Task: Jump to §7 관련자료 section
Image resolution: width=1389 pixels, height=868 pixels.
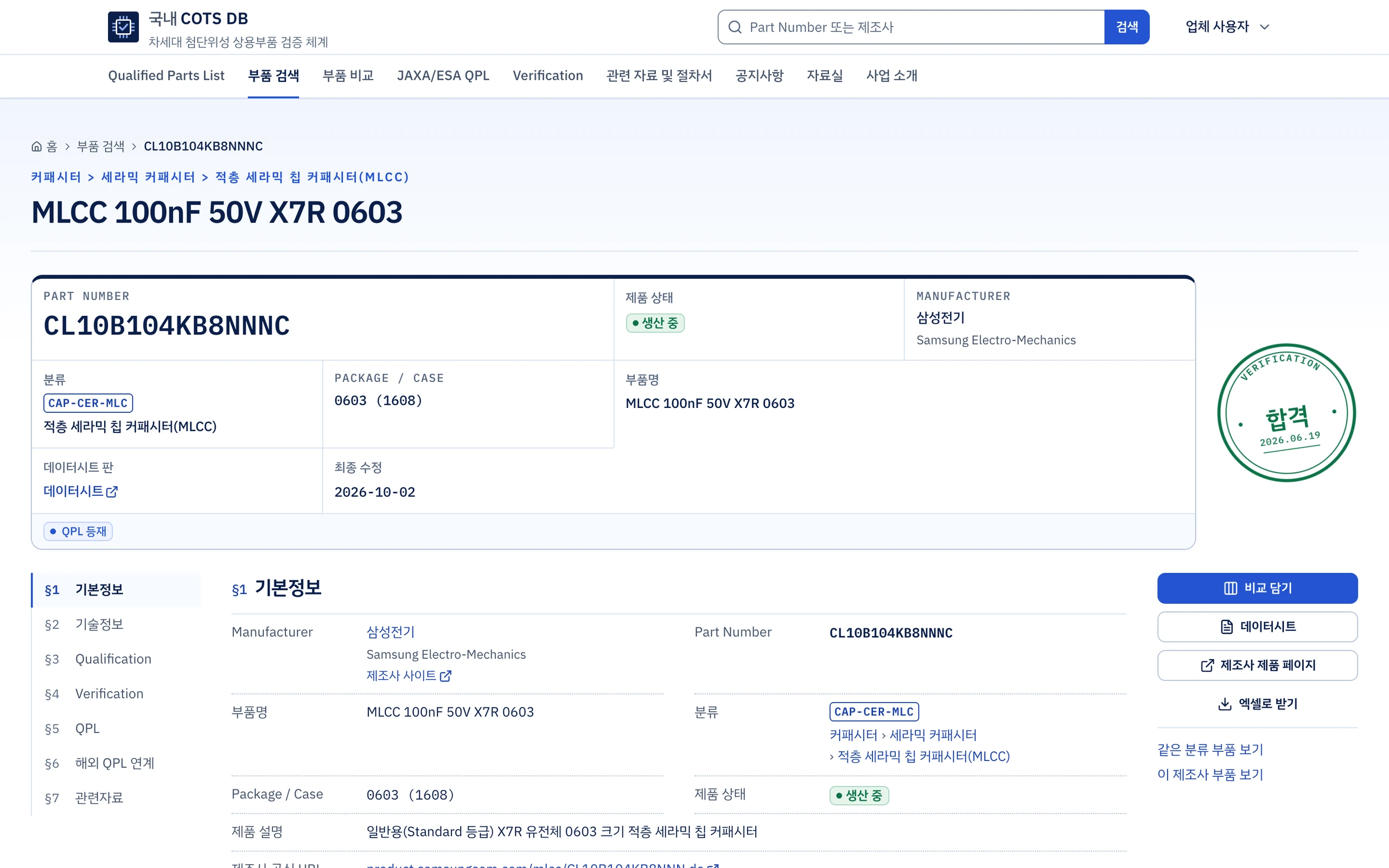Action: 117,798
